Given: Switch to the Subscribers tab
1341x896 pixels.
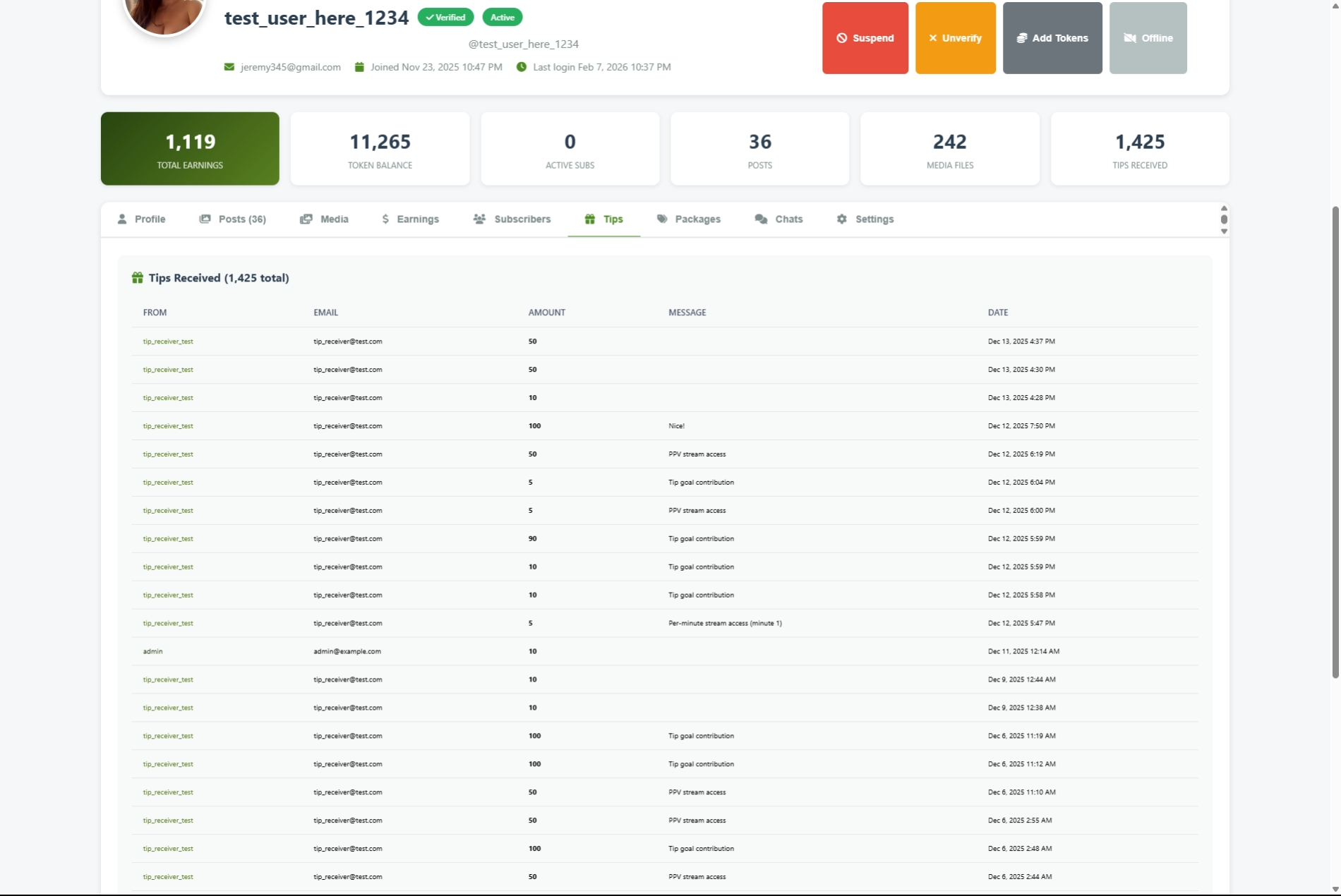Looking at the screenshot, I should coord(512,219).
